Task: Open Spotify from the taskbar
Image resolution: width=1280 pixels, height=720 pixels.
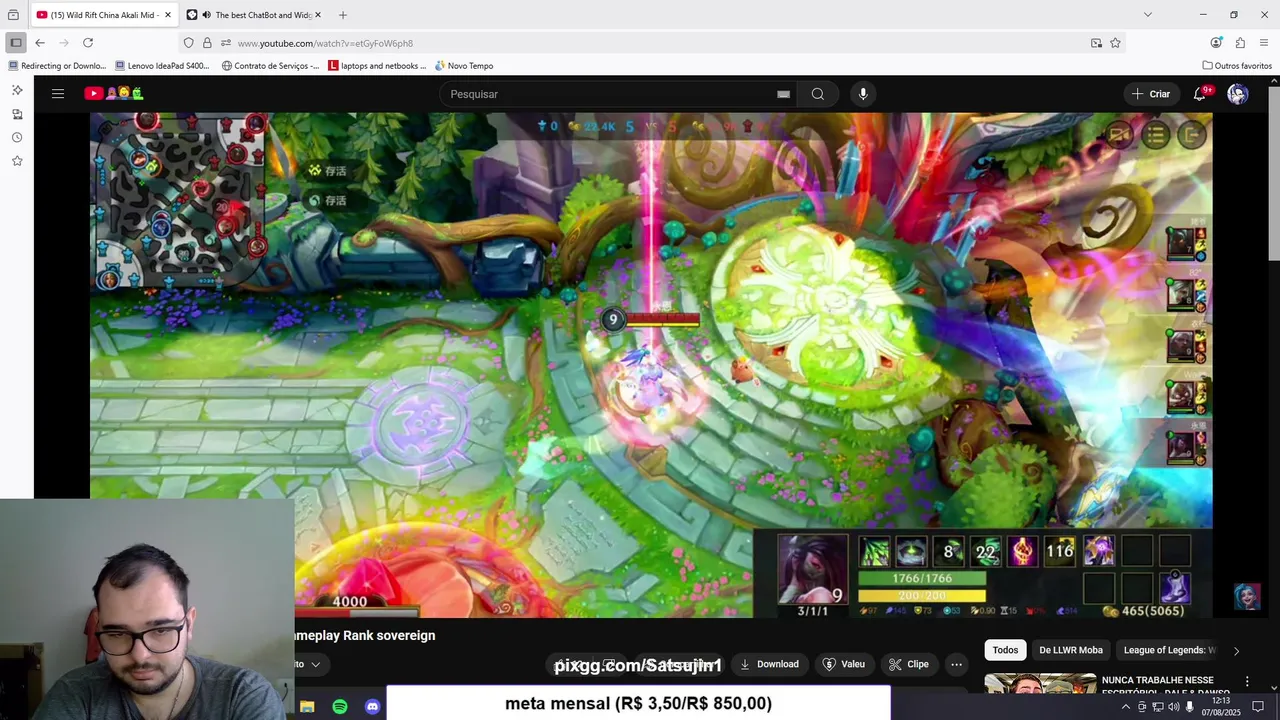Action: coord(340,707)
